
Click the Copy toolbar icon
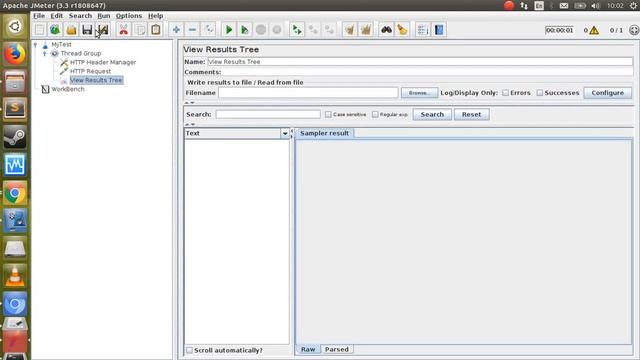[140, 30]
